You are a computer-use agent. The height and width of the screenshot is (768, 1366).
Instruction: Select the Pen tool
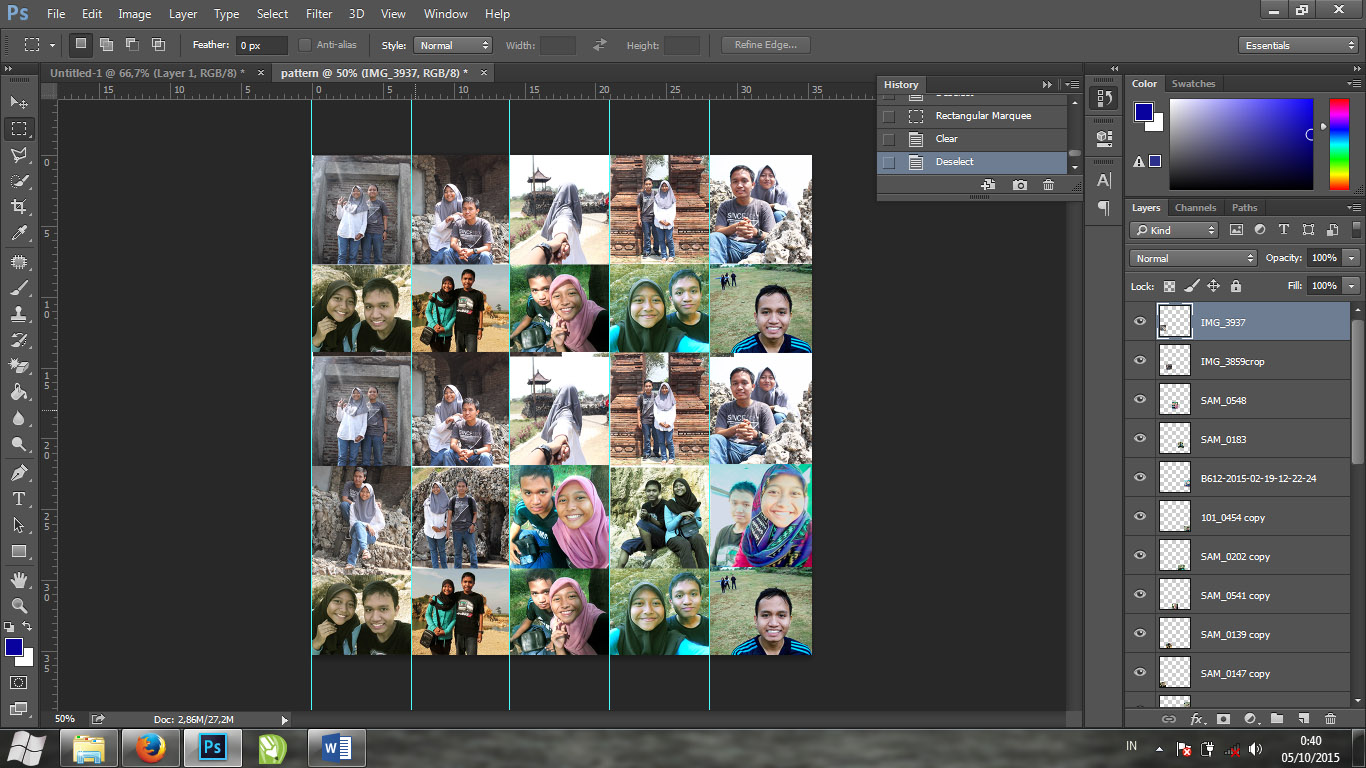(19, 472)
